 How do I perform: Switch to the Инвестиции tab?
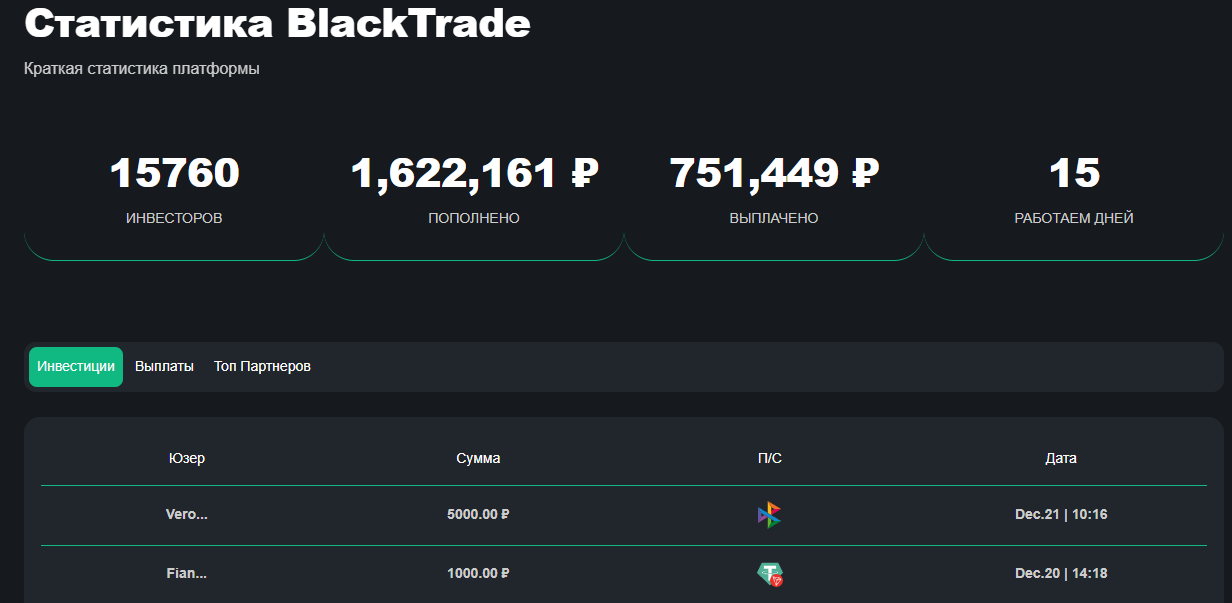[x=76, y=367]
